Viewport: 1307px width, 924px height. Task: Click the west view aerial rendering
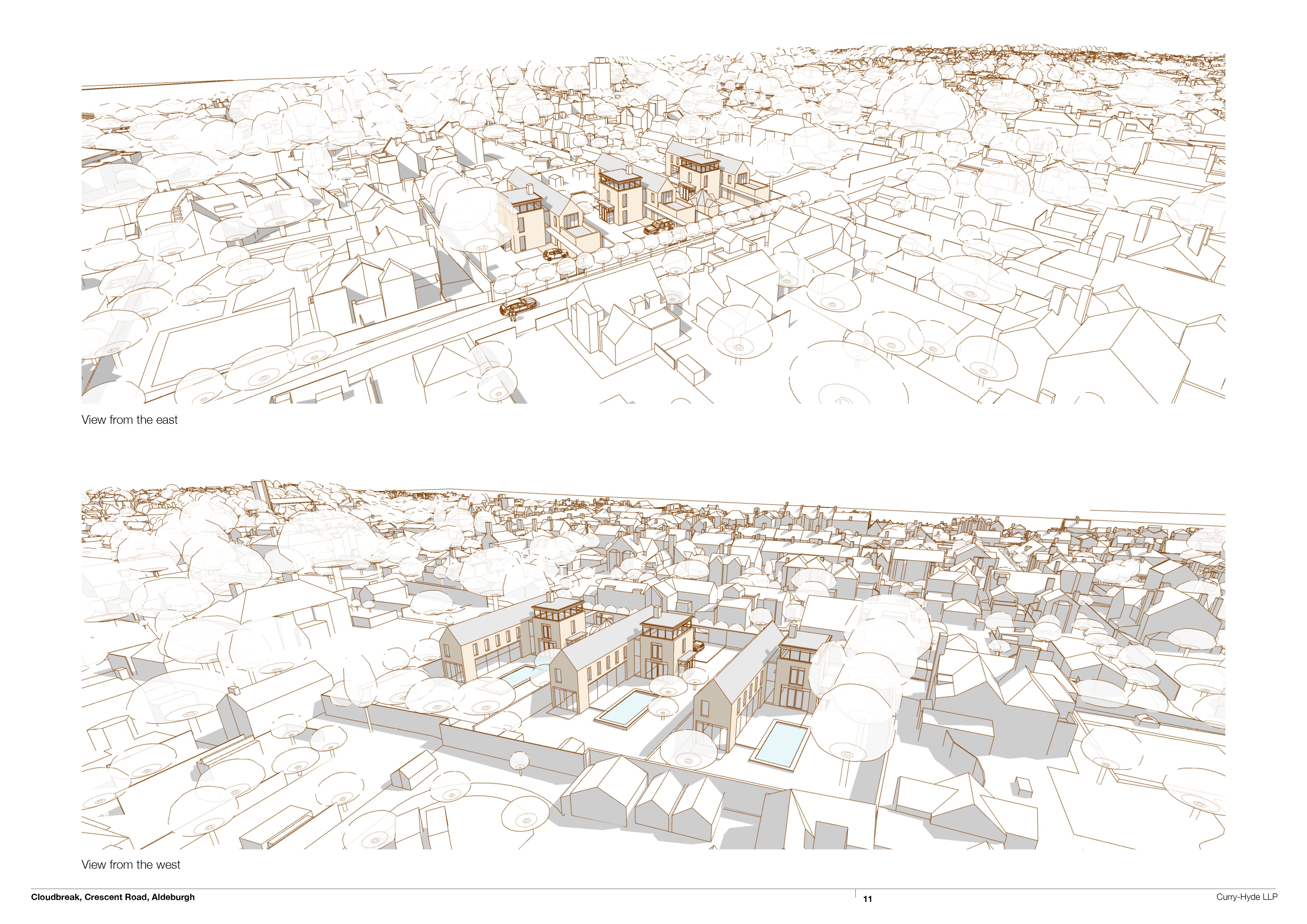(653, 665)
